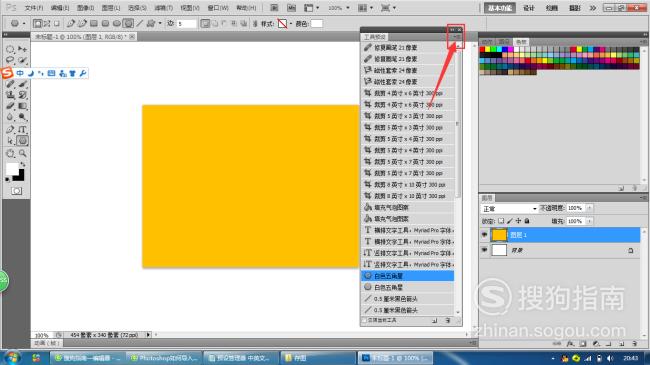This screenshot has height=365, width=650.
Task: Hide 背景 layer via eye icon
Action: [484, 250]
